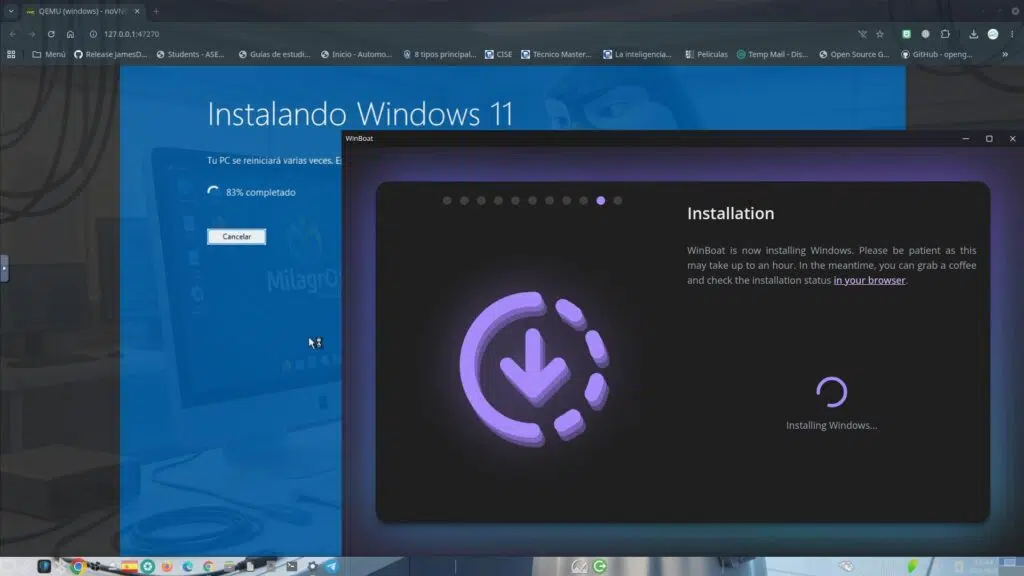Image resolution: width=1024 pixels, height=576 pixels.
Task: Click the green shield extension icon
Action: 906,34
